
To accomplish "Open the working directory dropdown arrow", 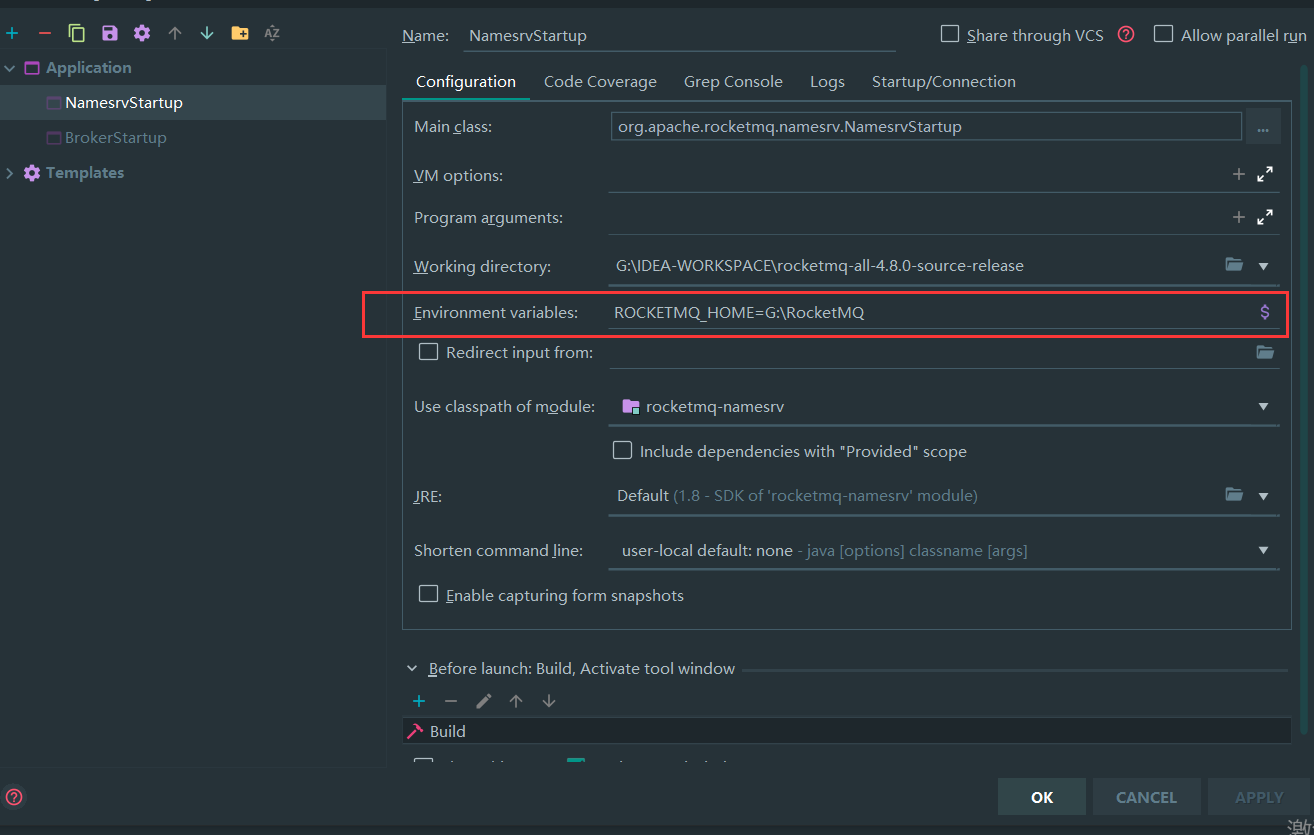I will tap(1264, 266).
